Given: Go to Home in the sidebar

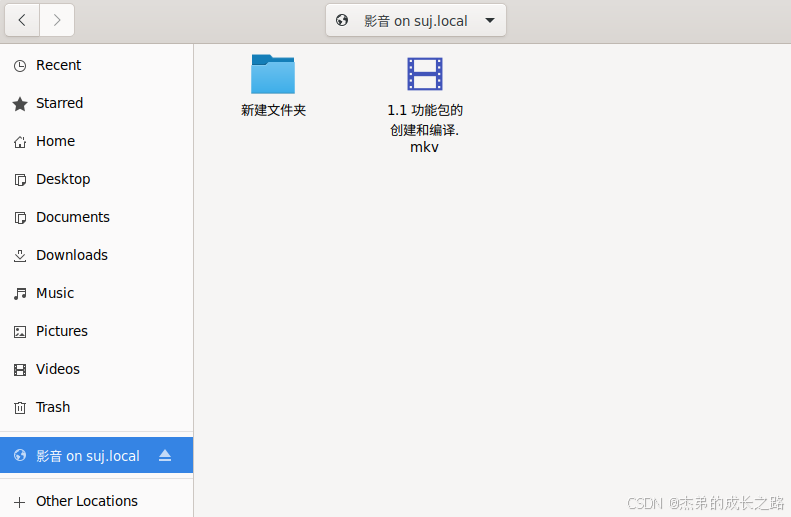Looking at the screenshot, I should [96, 141].
